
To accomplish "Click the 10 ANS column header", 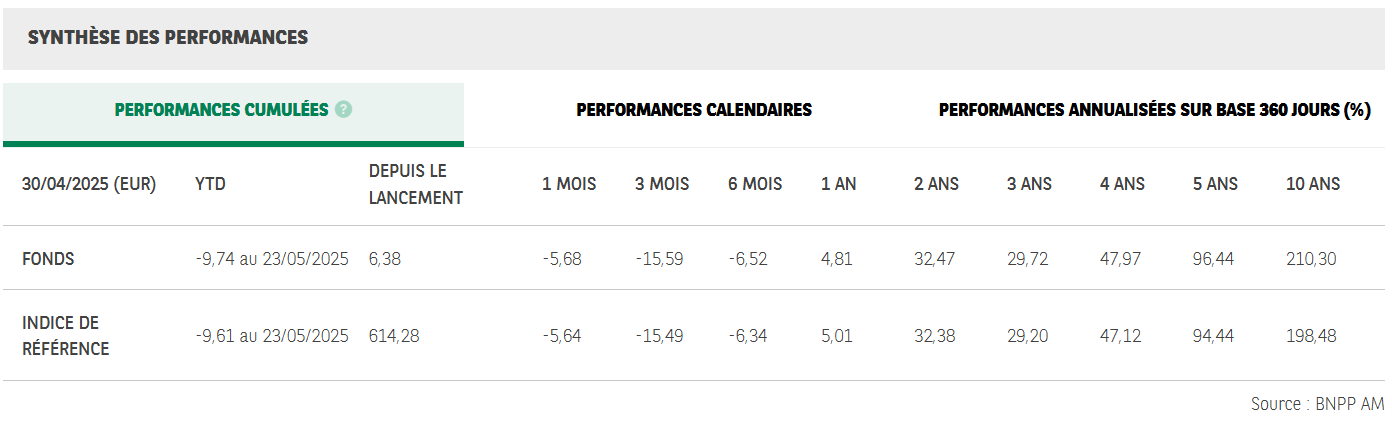I will pos(1313,184).
